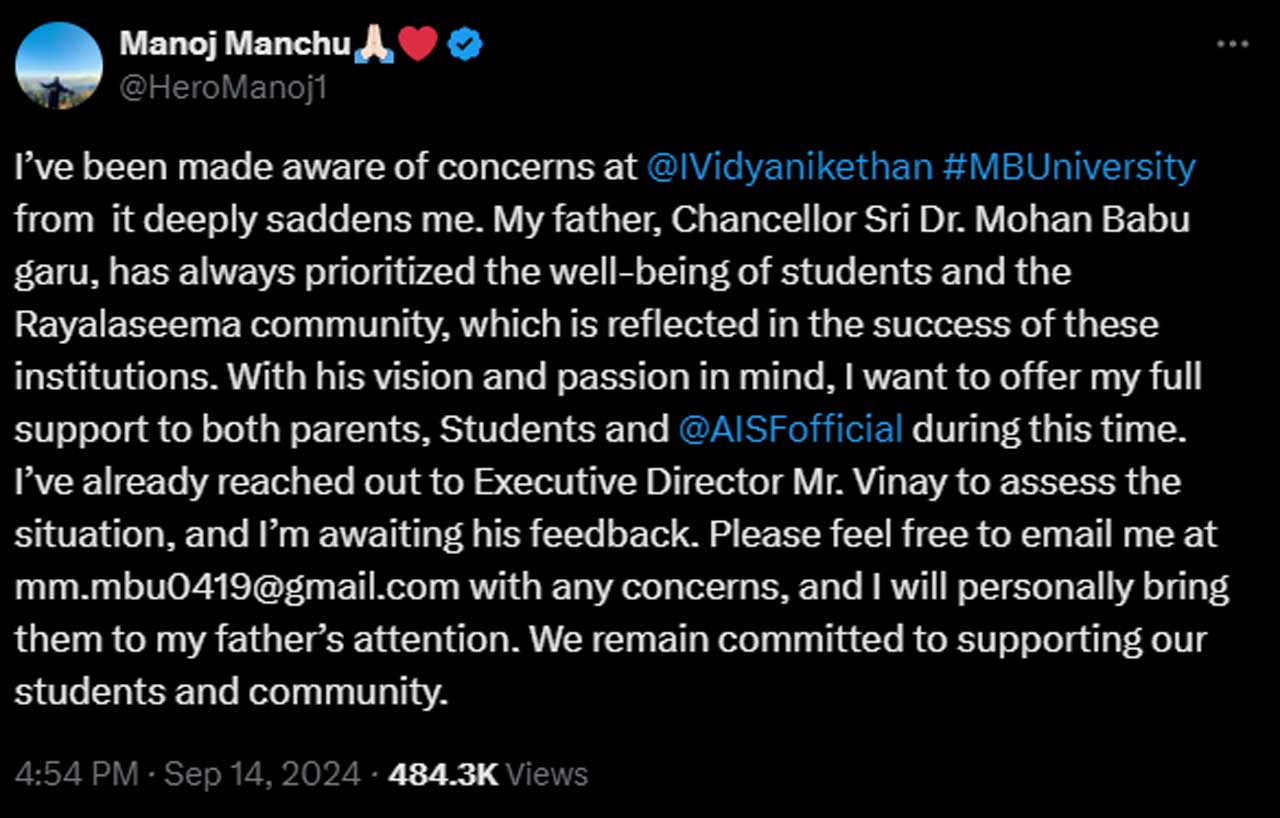Open the more options three-dot menu

pos(1232,45)
